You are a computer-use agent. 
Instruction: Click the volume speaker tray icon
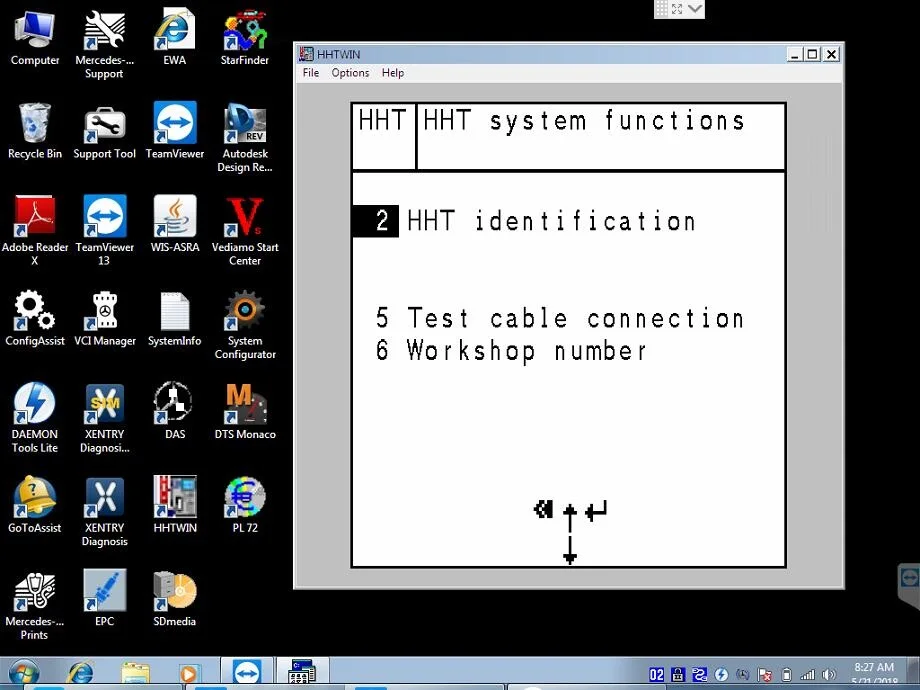click(x=828, y=675)
